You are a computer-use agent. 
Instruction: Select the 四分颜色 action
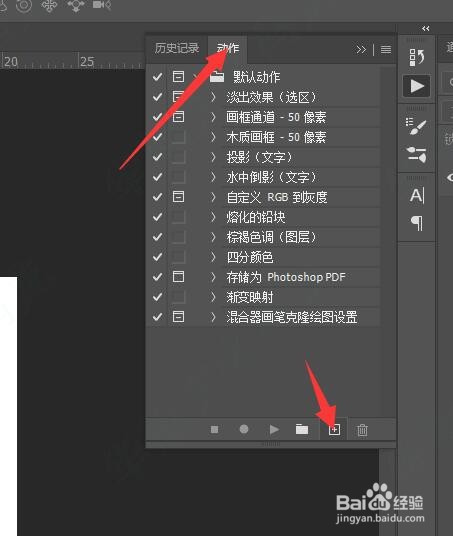click(250, 257)
